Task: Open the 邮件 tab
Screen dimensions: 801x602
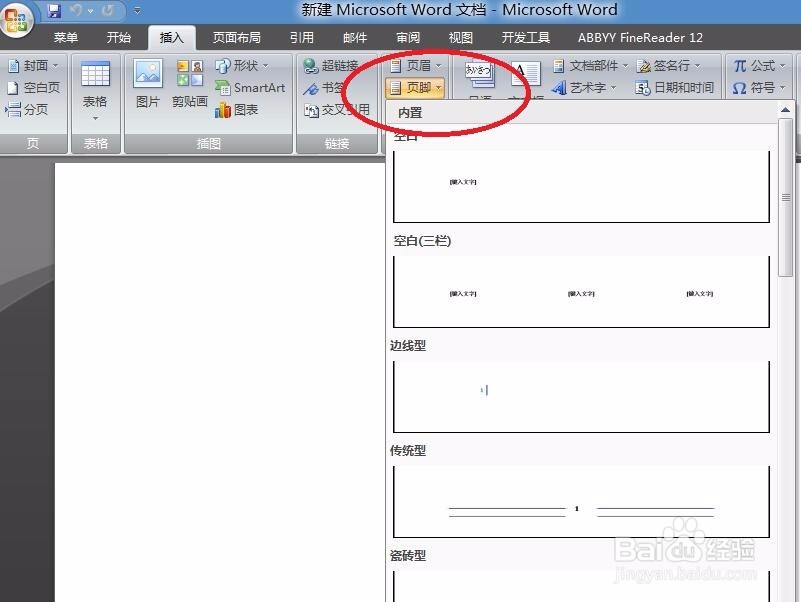Action: pos(355,37)
